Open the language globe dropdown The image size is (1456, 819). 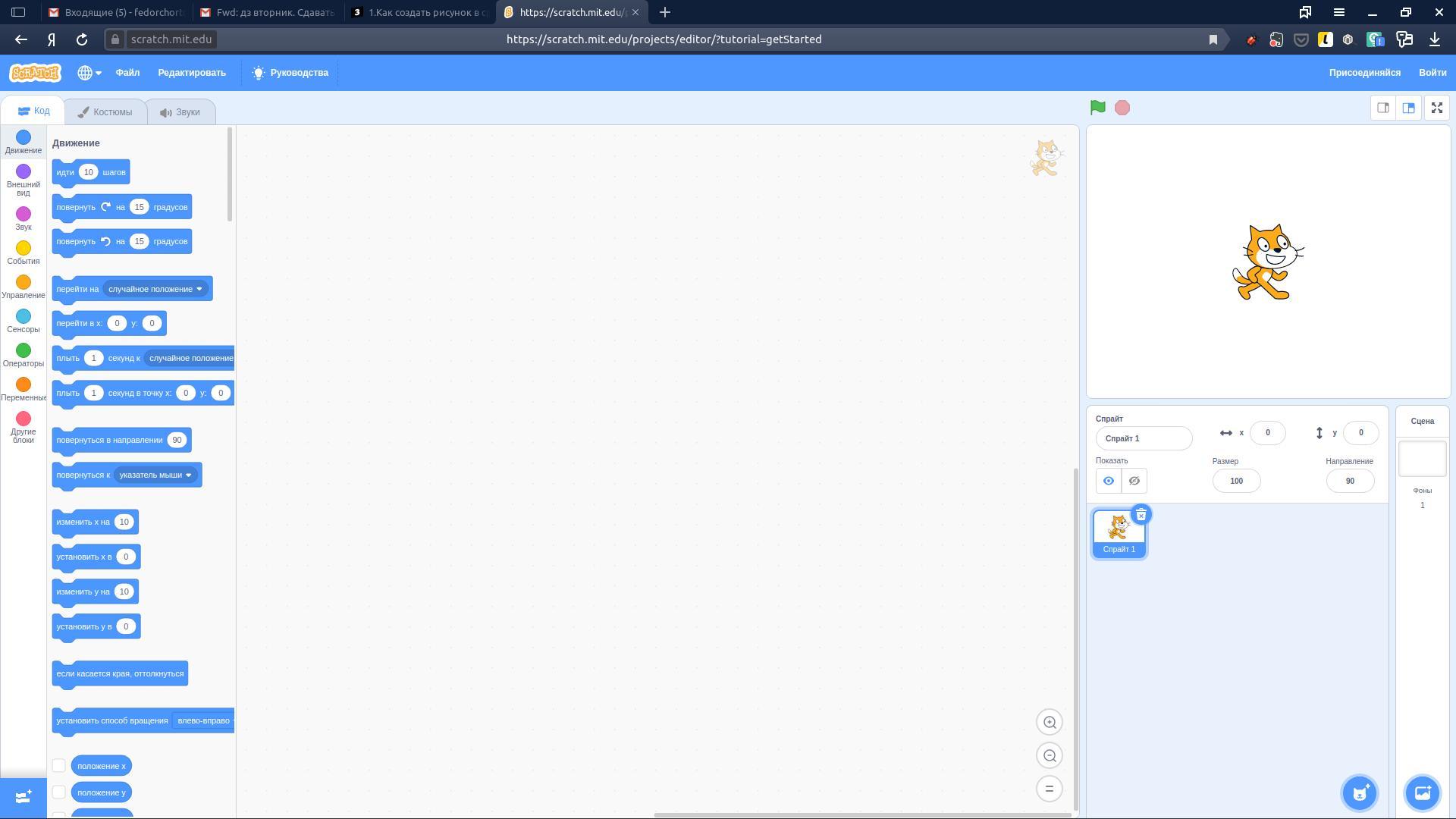pyautogui.click(x=89, y=73)
